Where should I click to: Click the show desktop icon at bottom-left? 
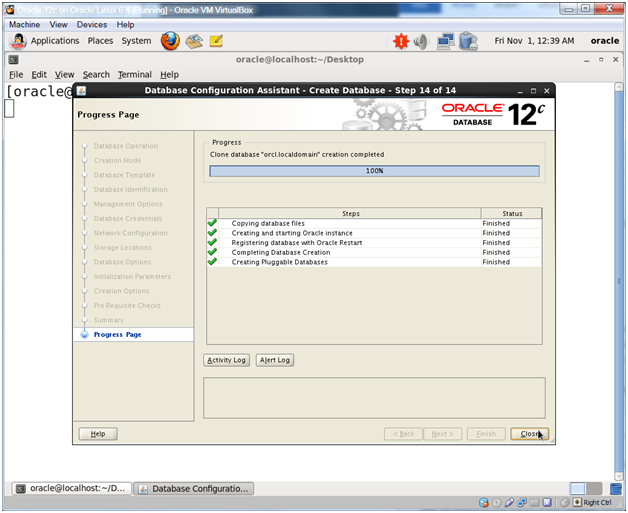(16, 488)
